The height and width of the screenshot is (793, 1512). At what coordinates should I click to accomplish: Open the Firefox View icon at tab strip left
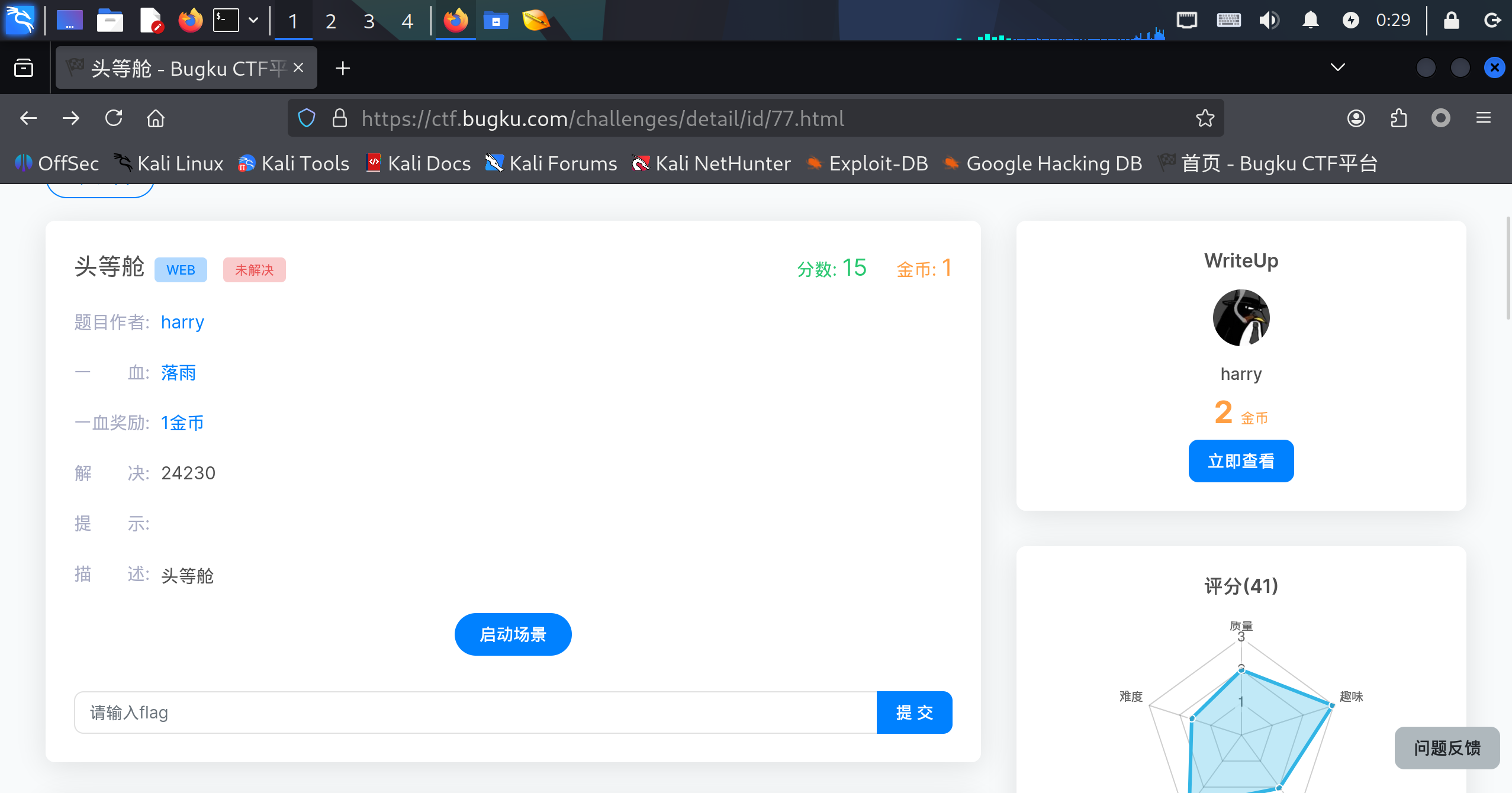pos(24,68)
